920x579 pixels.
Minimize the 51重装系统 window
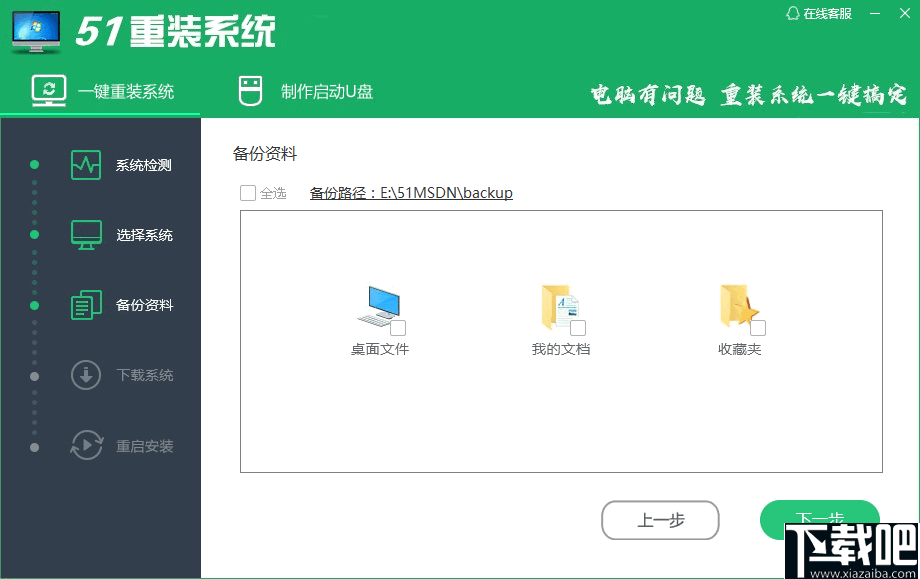[875, 13]
